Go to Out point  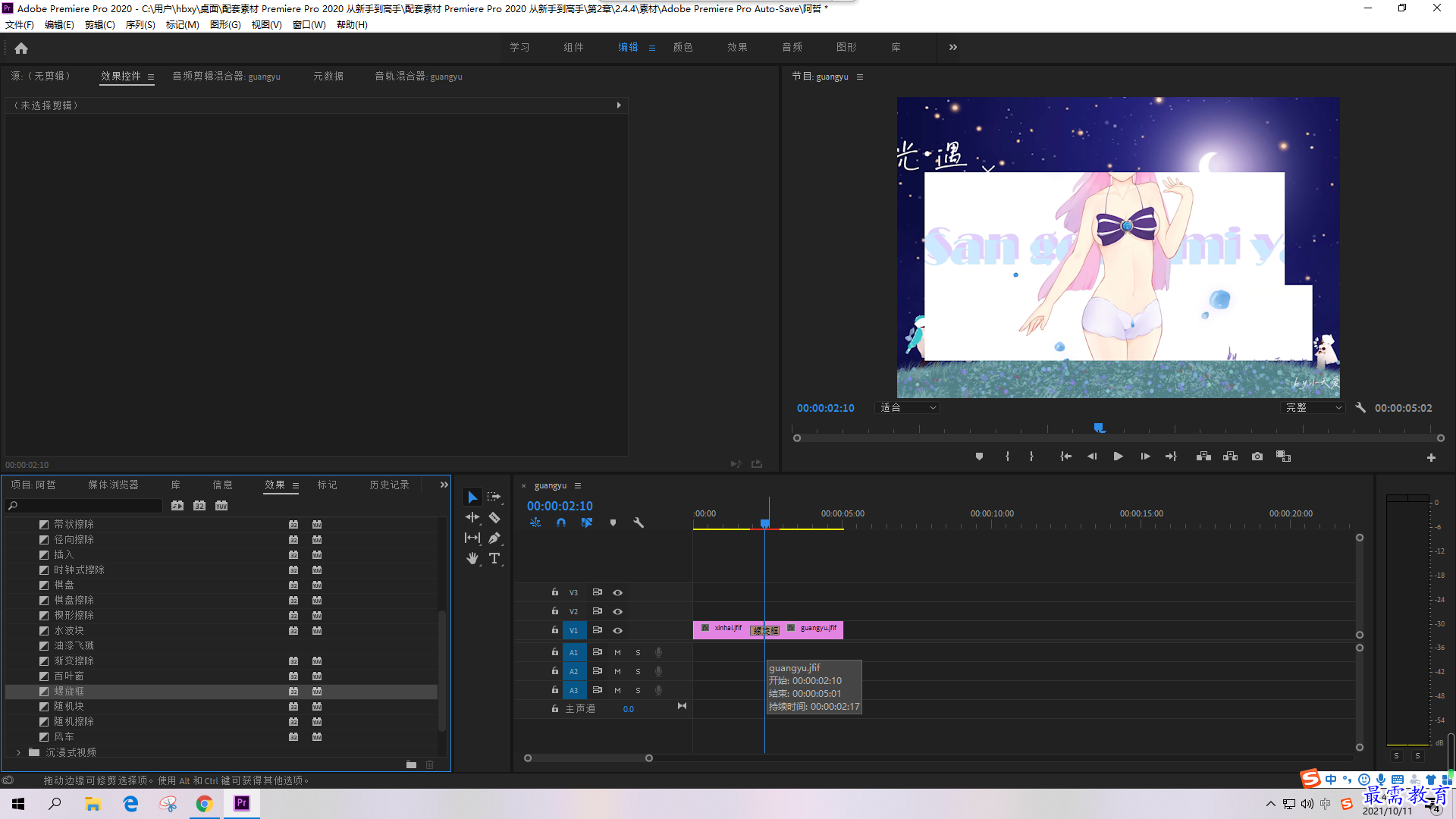pyautogui.click(x=1172, y=457)
